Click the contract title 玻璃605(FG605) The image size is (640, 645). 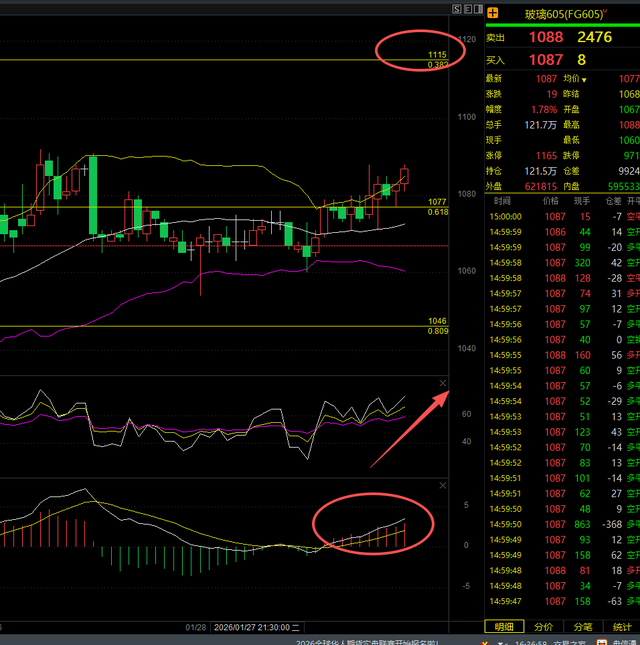(x=564, y=14)
